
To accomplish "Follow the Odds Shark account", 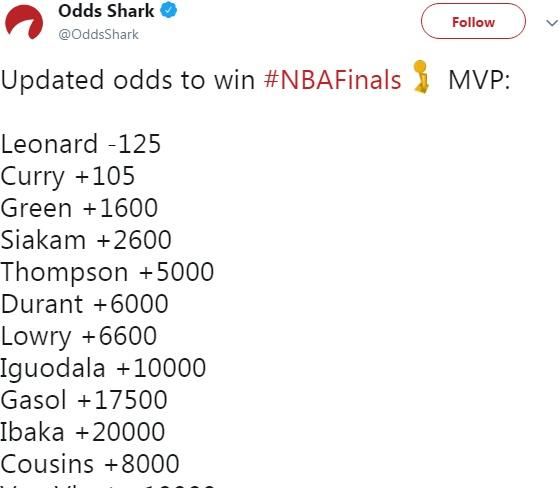I will tap(473, 21).
